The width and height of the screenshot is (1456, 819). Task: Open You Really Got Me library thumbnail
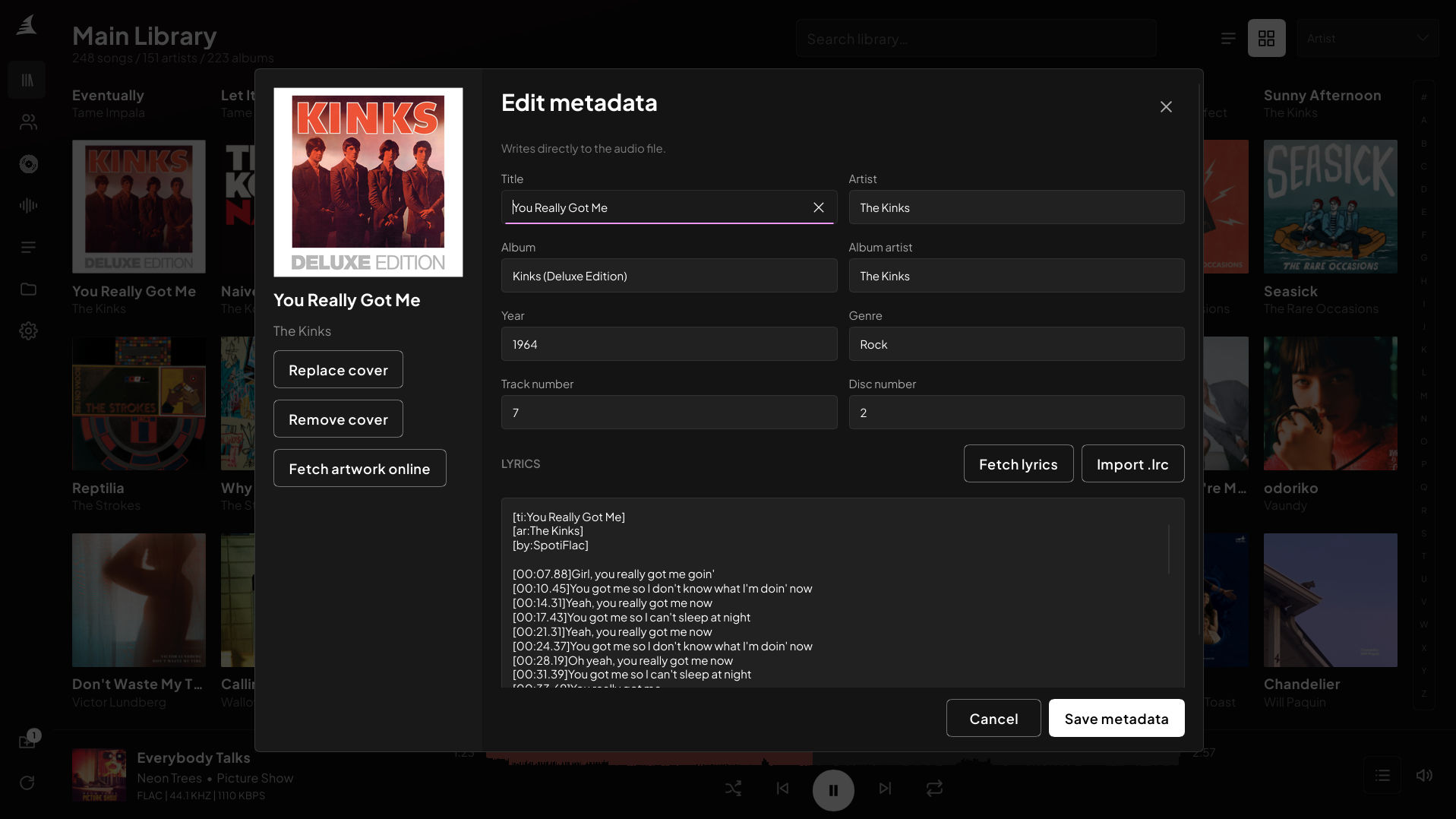(x=138, y=207)
